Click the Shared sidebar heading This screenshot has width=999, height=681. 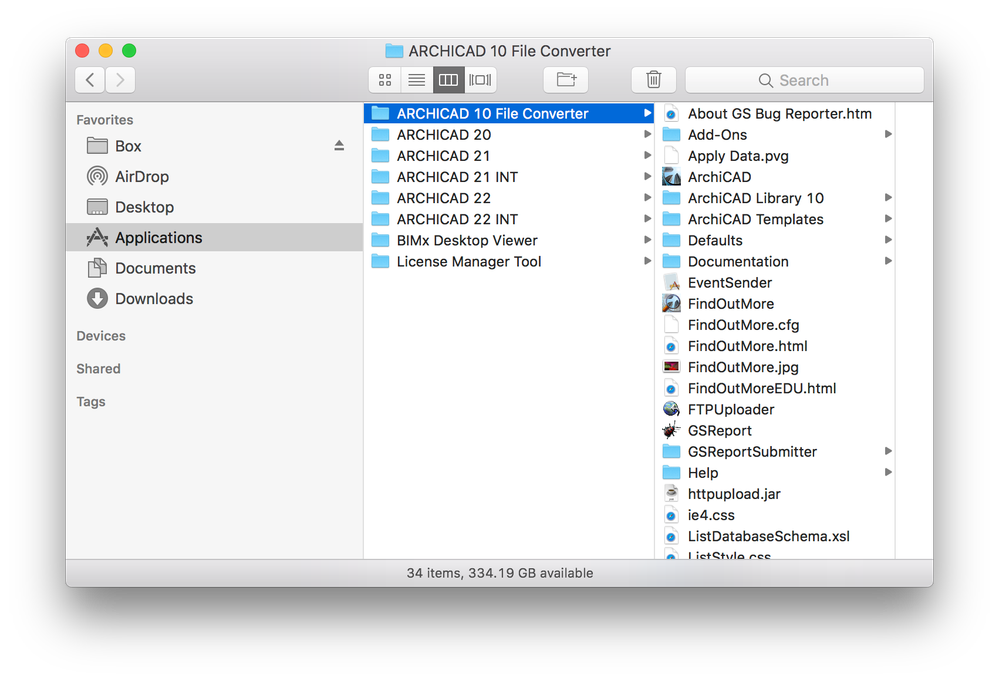(98, 369)
